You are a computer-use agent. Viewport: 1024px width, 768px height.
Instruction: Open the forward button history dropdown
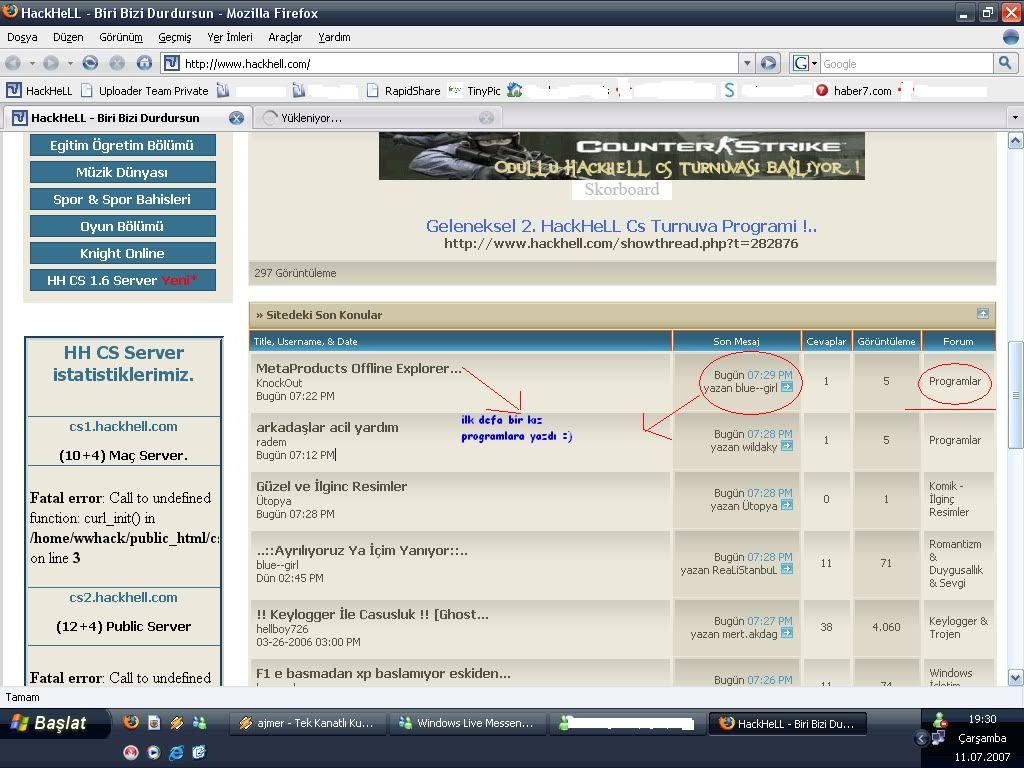click(69, 63)
